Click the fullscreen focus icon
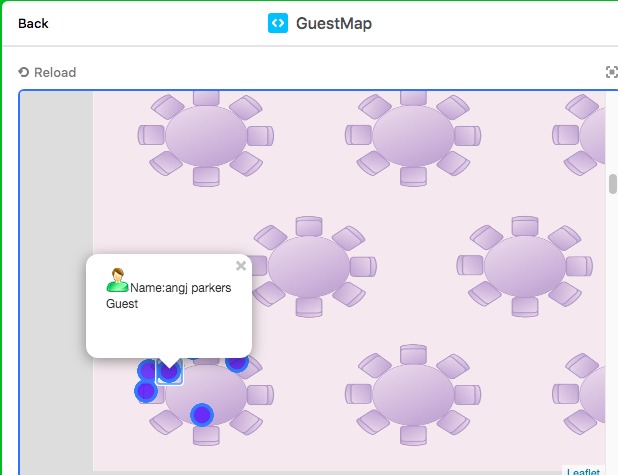618x475 pixels. tap(611, 72)
